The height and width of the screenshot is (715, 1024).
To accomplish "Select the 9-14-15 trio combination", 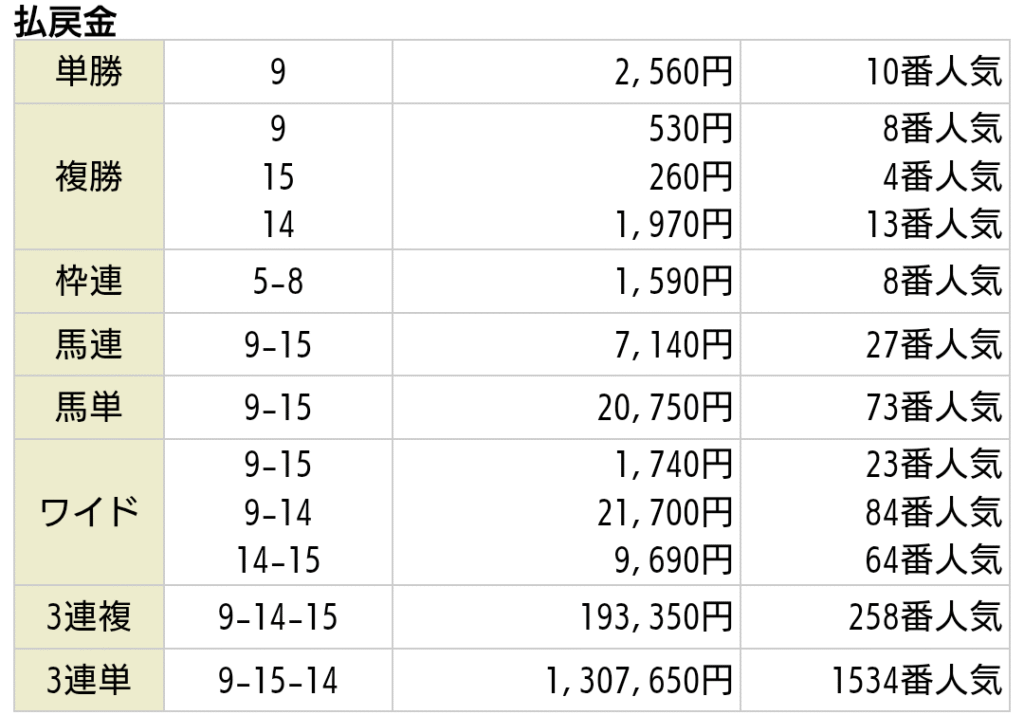I will [278, 617].
